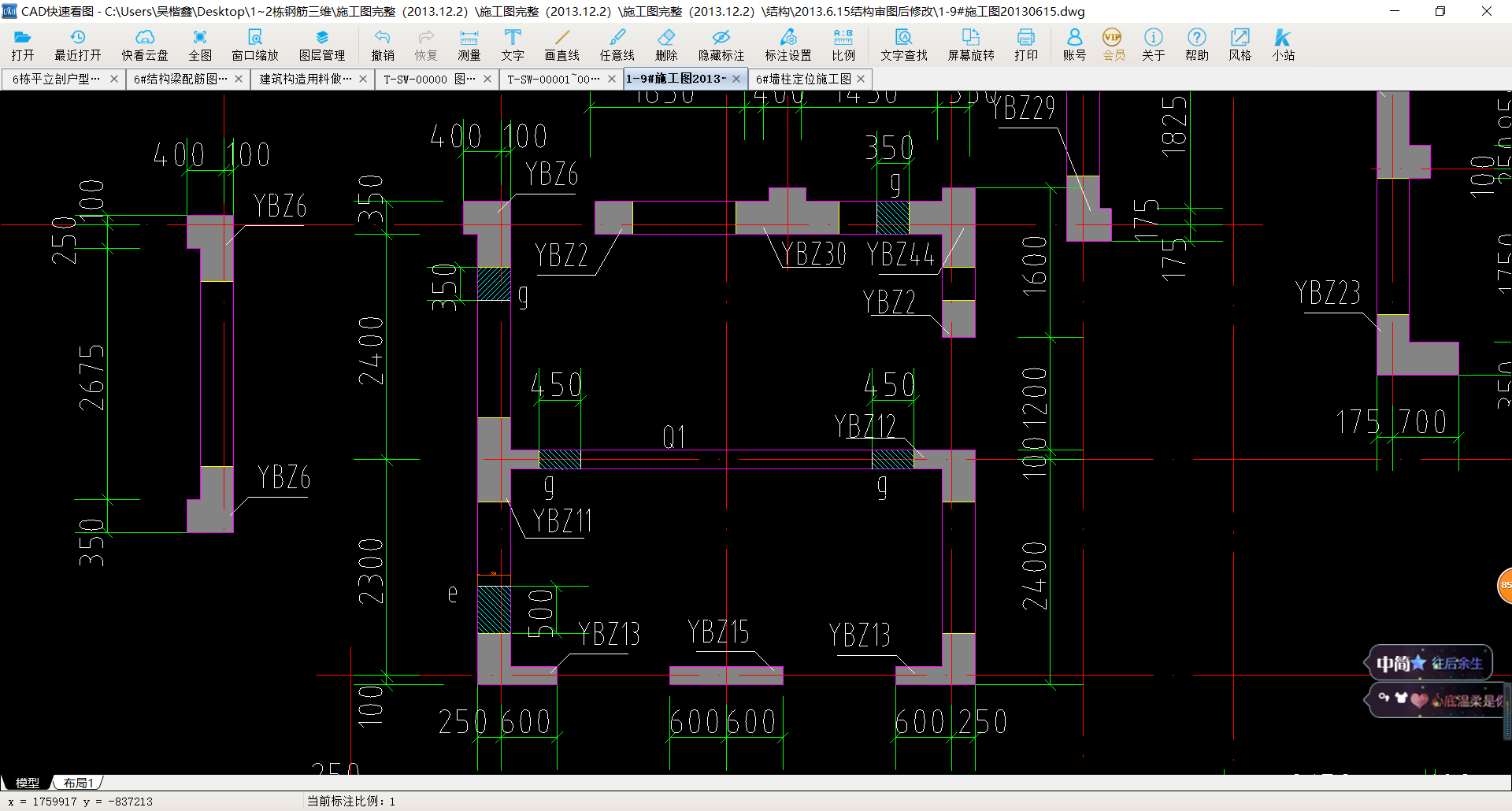Switch to the 6#墙柱定位施工图 tab
This screenshot has height=811, width=1512.
(x=803, y=79)
